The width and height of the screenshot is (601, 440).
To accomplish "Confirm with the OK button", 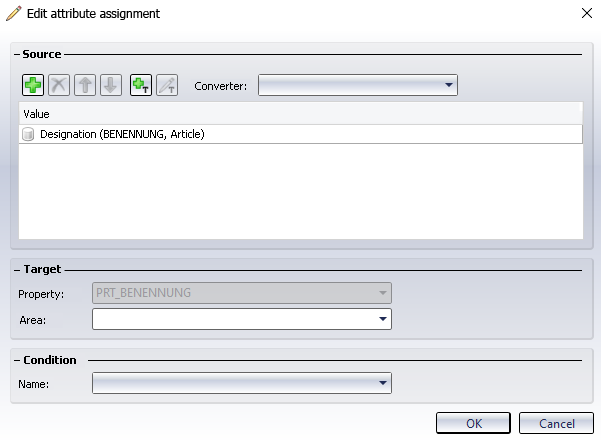I will [x=473, y=423].
